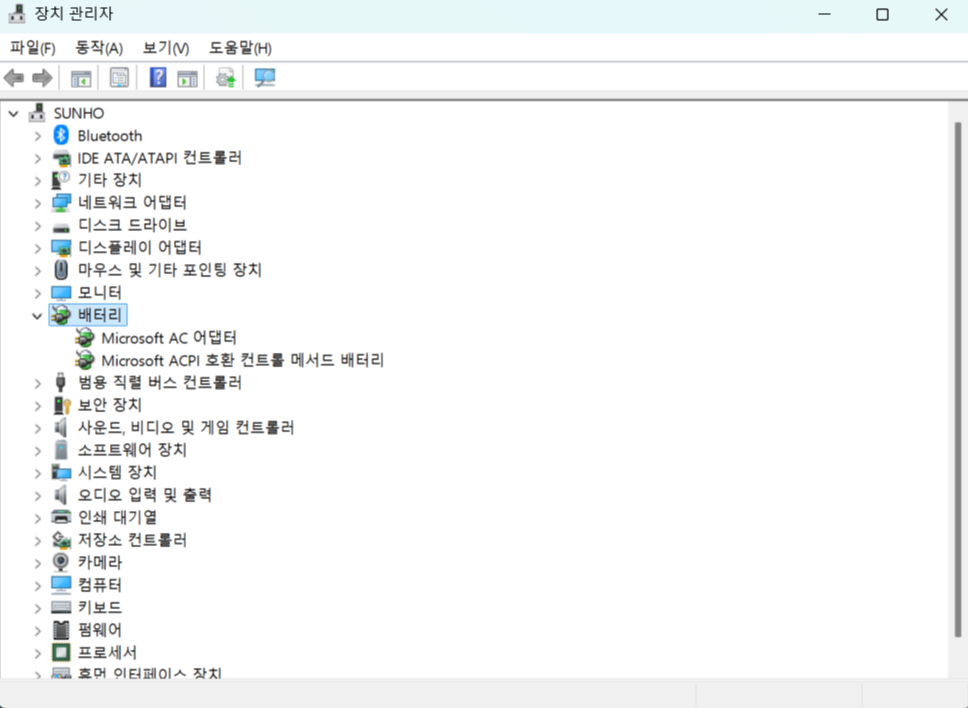968x708 pixels.
Task: Click the action pane toolbar icon
Action: [x=187, y=78]
